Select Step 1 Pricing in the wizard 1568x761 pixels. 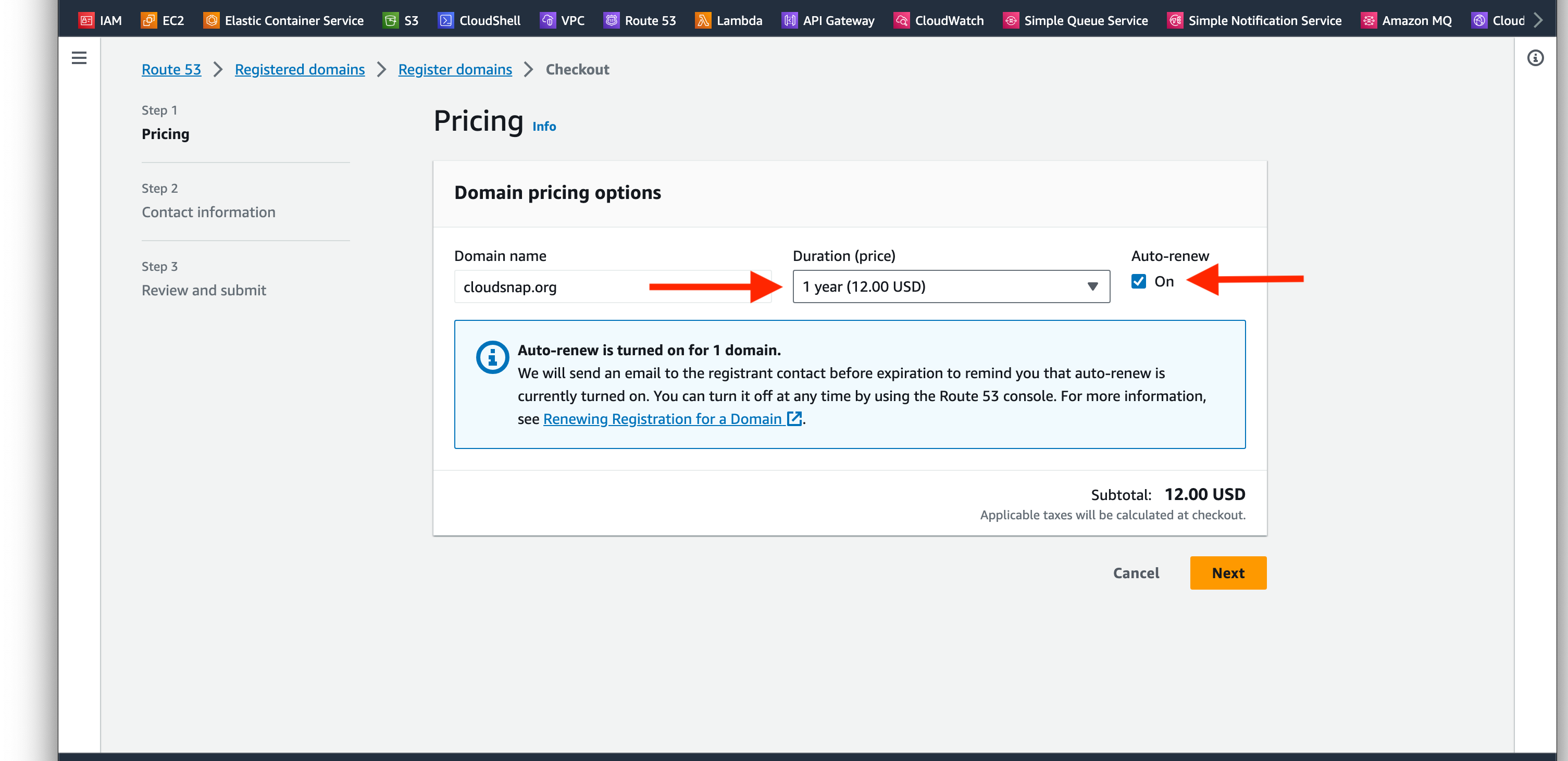point(165,134)
